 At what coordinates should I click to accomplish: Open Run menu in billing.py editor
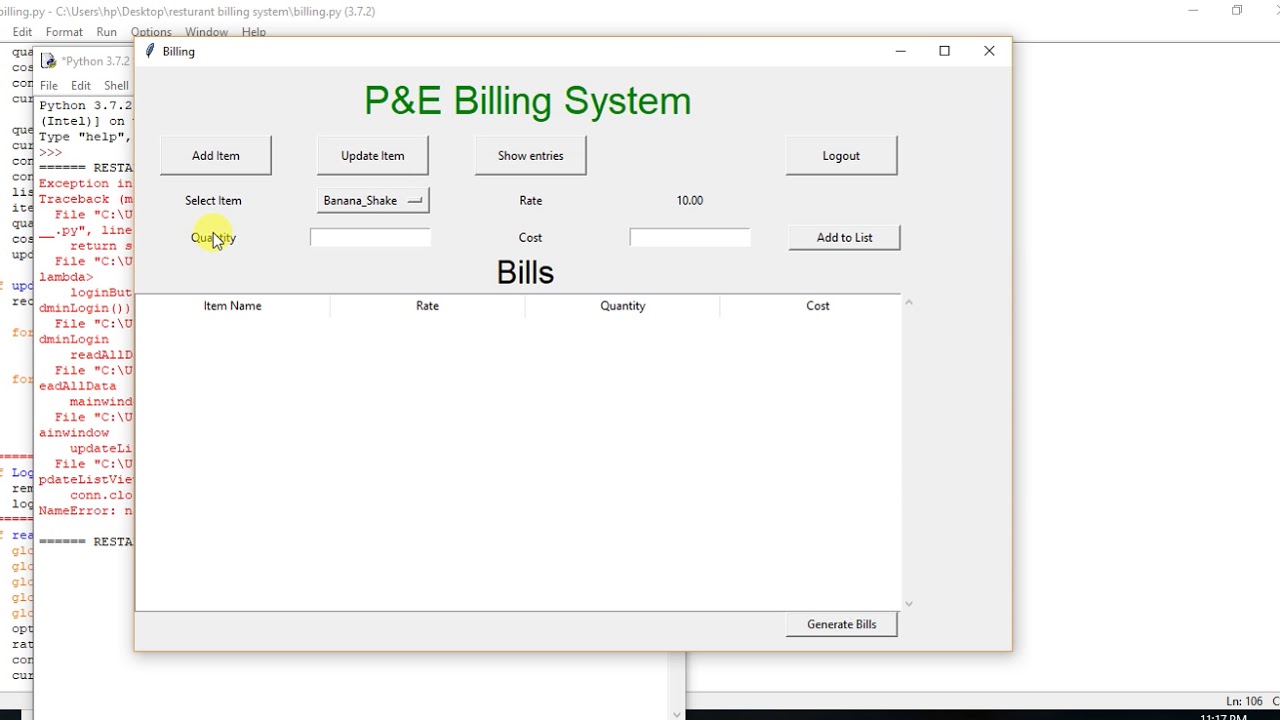[x=107, y=32]
